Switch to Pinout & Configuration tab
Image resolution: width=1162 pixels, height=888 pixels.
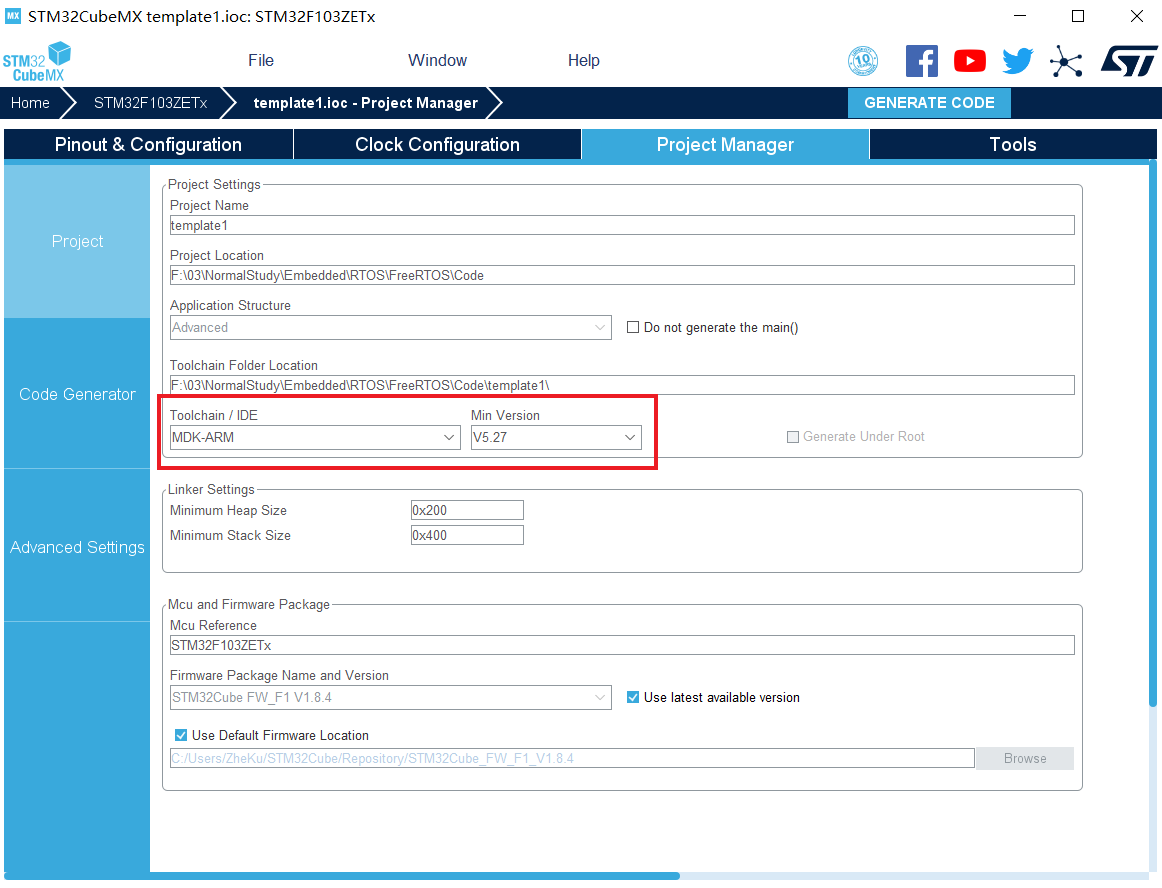pyautogui.click(x=148, y=145)
